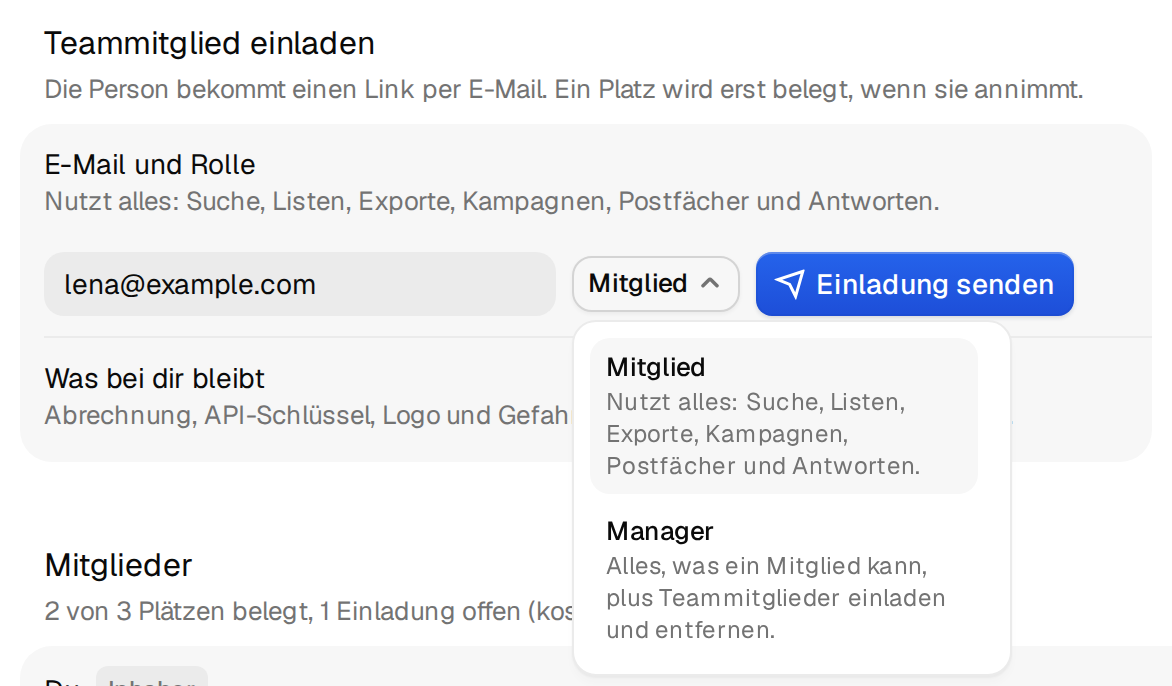Image resolution: width=1172 pixels, height=686 pixels.
Task: Click the paper plane icon on send button
Action: 790,284
